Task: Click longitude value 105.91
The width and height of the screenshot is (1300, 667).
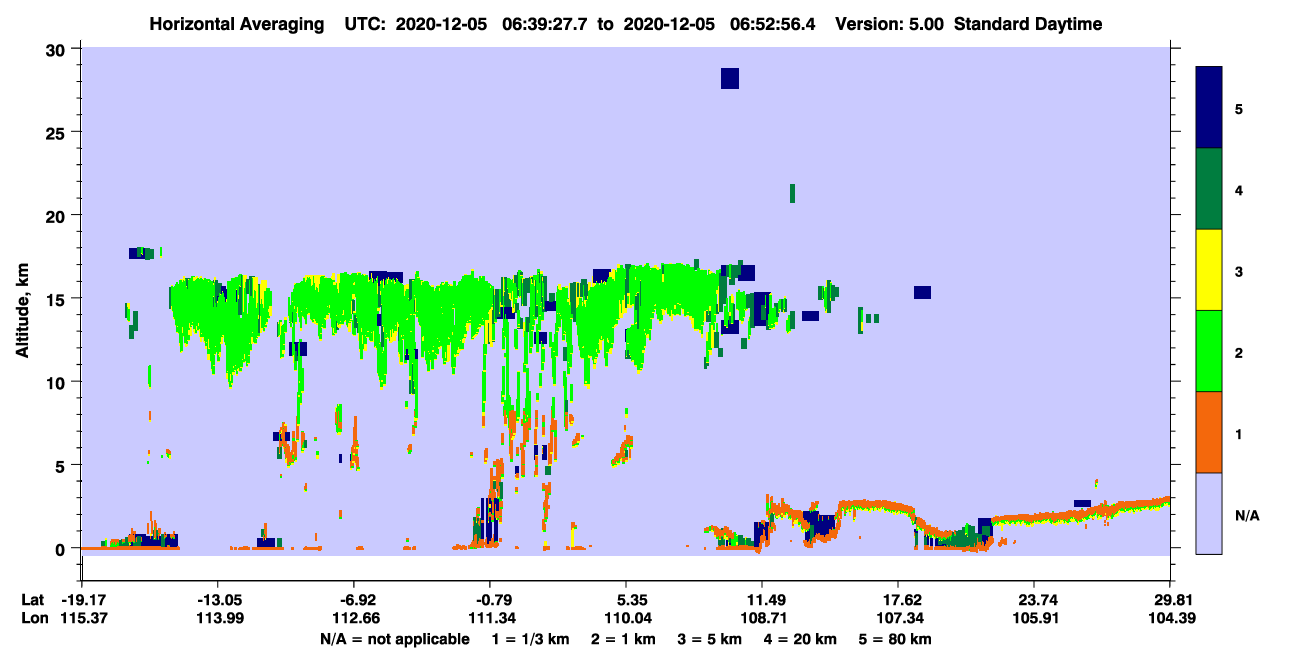Action: (x=1034, y=618)
